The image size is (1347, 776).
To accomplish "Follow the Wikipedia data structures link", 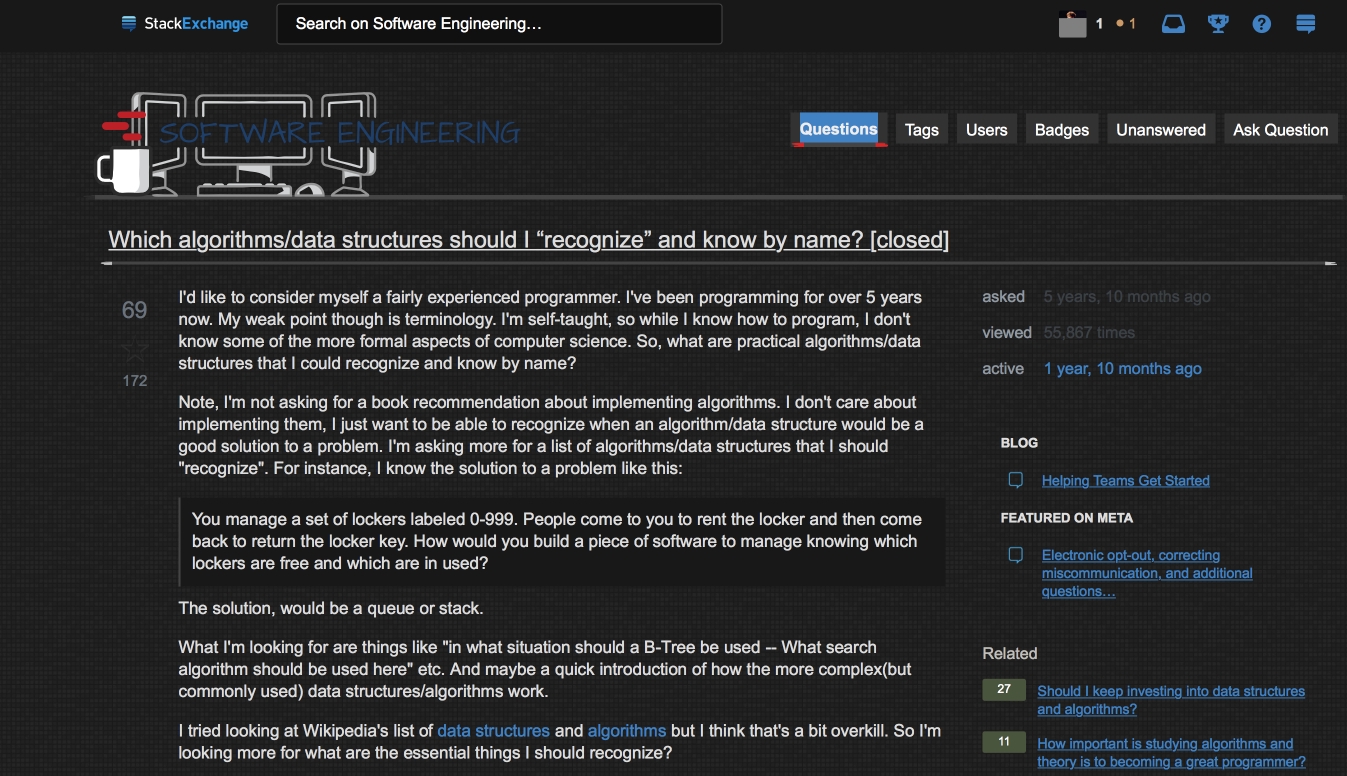I will 493,731.
